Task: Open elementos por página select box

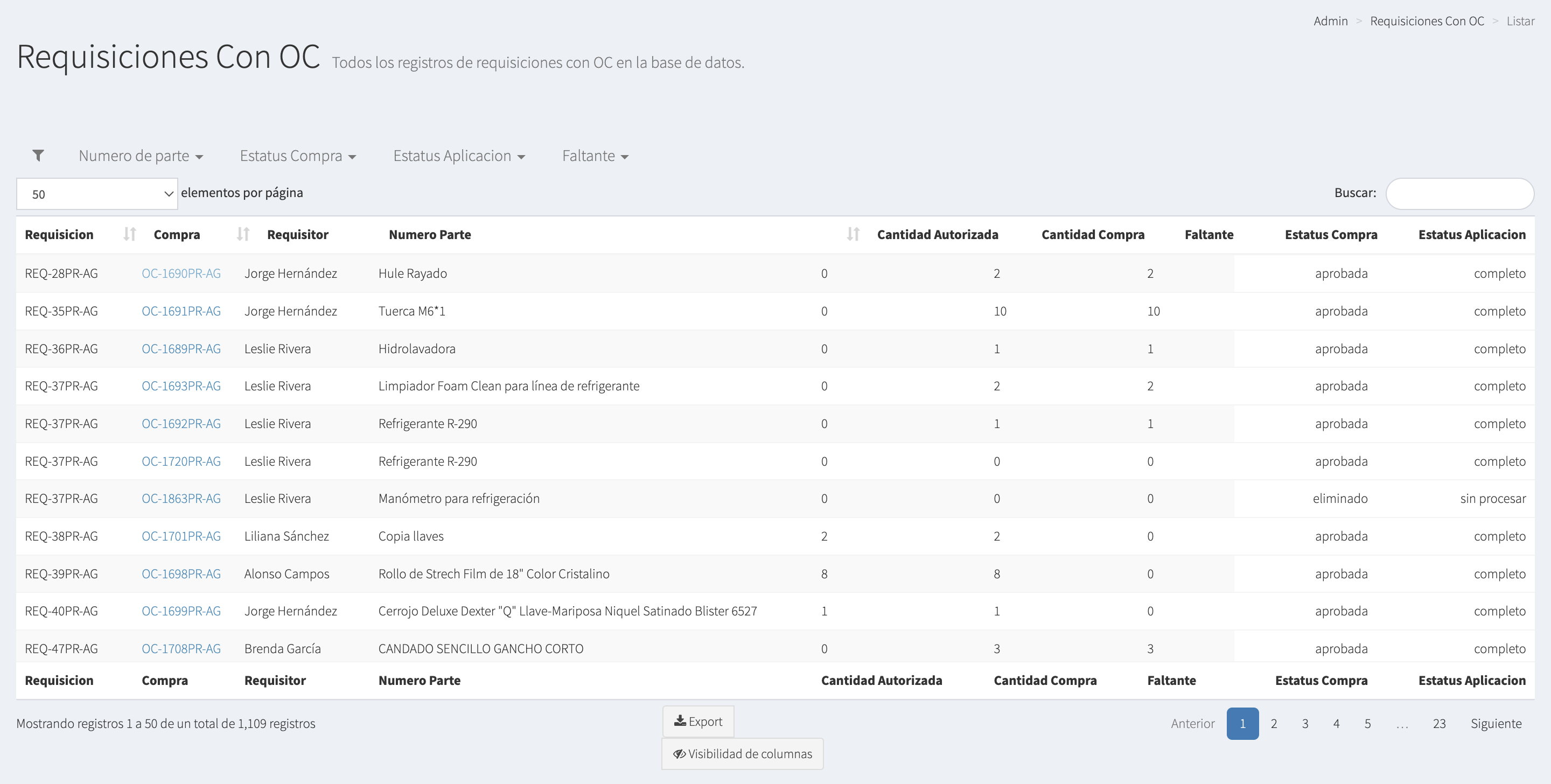Action: (x=96, y=194)
